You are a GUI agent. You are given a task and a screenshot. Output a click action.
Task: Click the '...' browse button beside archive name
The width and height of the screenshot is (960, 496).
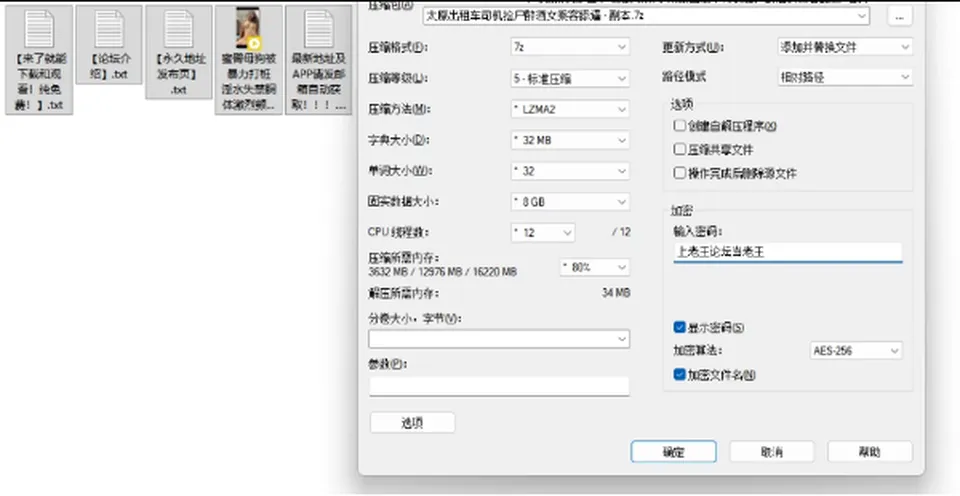(899, 17)
